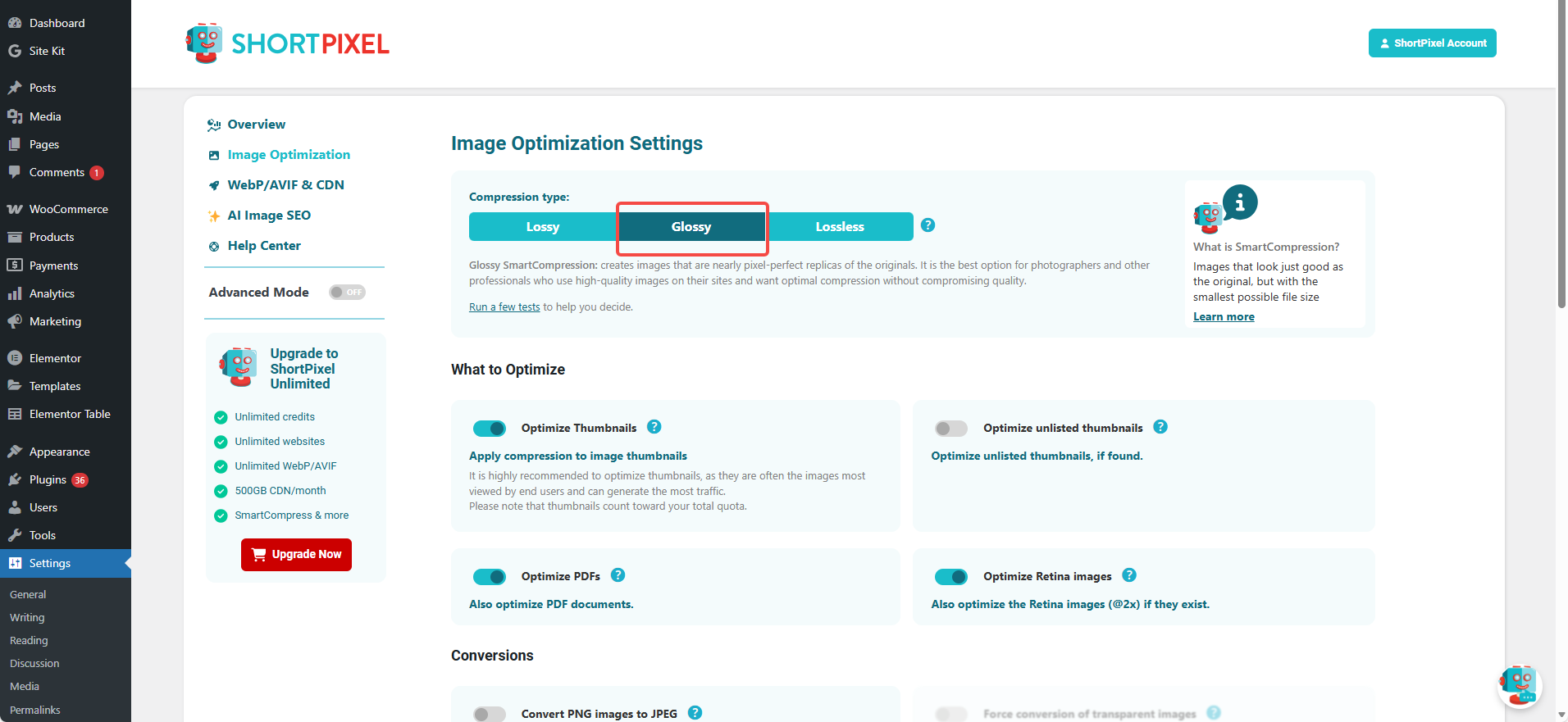Click the help icon beside Convert PNG images to JPEG
Viewport: 1568px width, 722px height.
pyautogui.click(x=695, y=713)
